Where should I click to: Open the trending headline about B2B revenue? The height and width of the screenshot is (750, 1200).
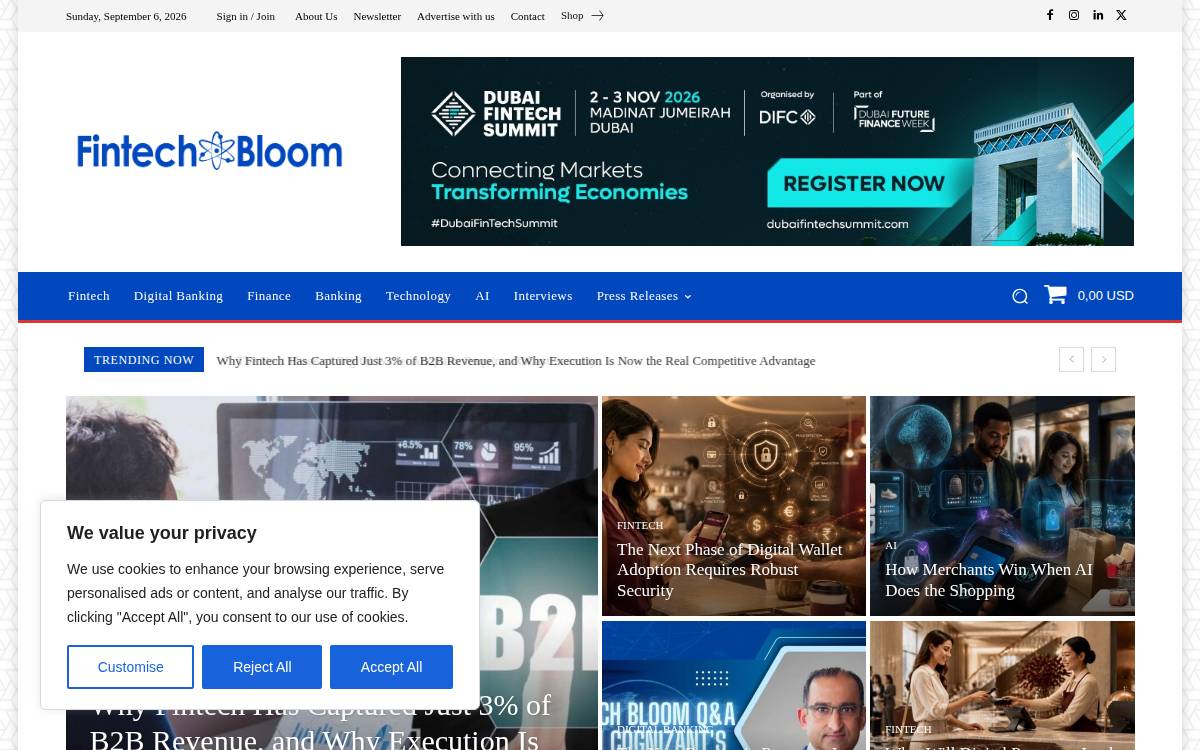(516, 361)
